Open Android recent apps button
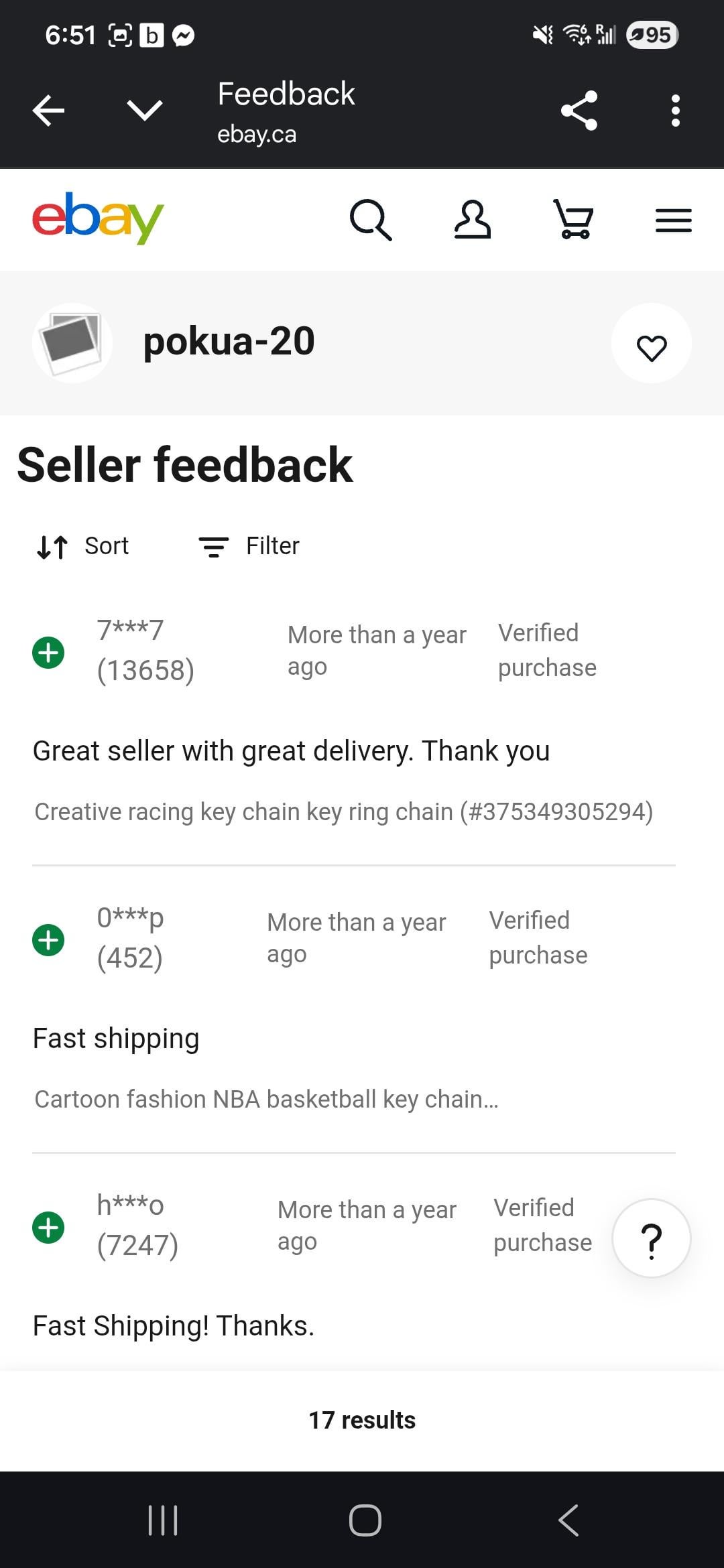The width and height of the screenshot is (724, 1568). [162, 1520]
